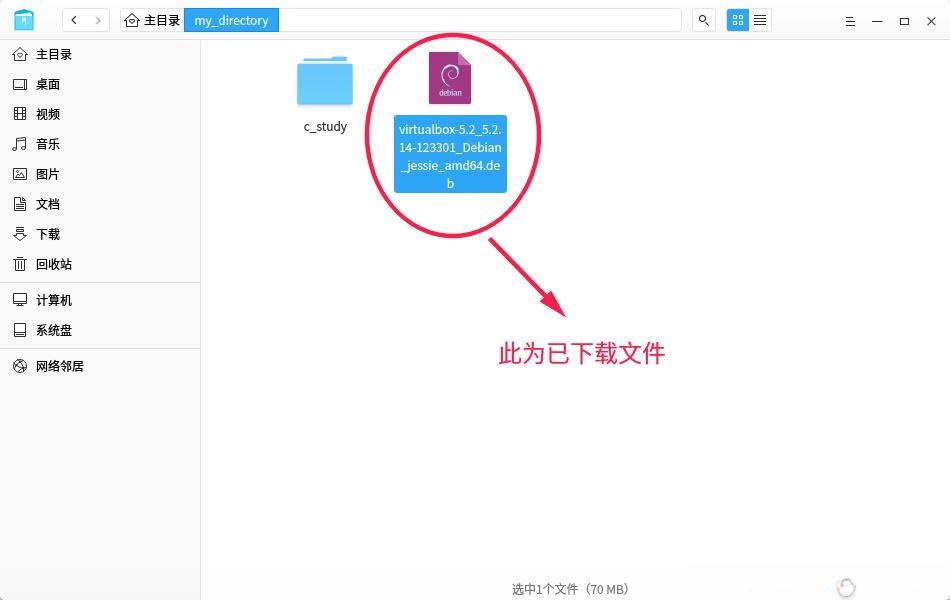Click the 主目录 breadcrumb text

(x=162, y=21)
